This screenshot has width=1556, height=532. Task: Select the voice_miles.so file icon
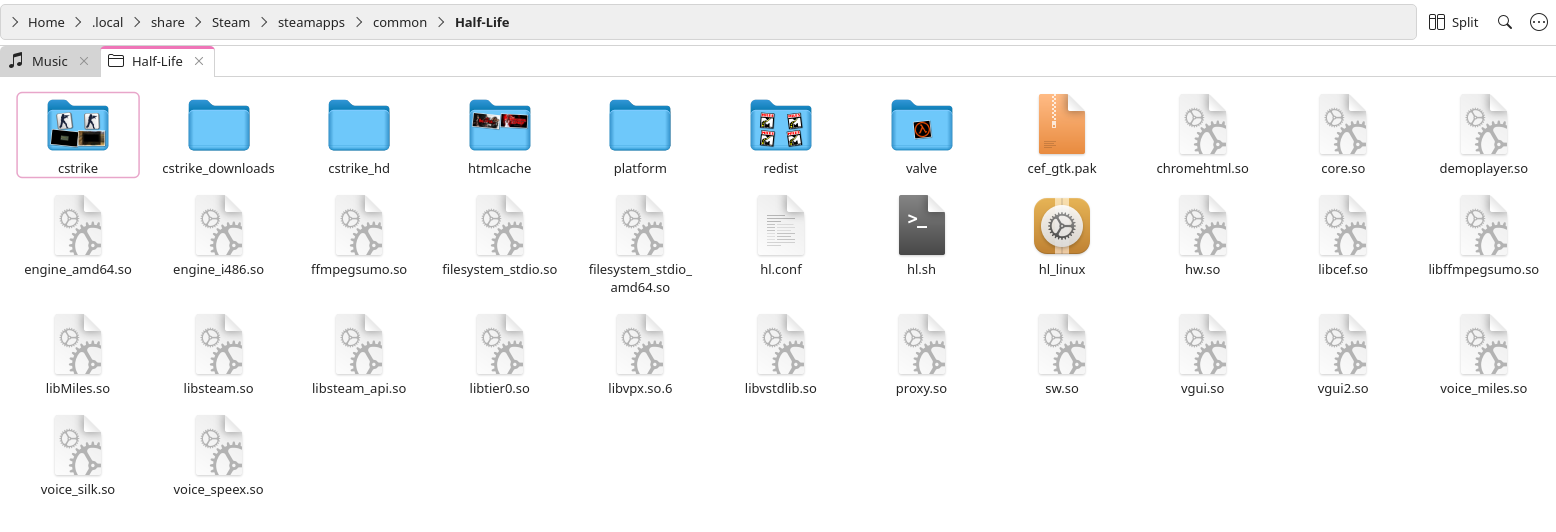pyautogui.click(x=1484, y=344)
